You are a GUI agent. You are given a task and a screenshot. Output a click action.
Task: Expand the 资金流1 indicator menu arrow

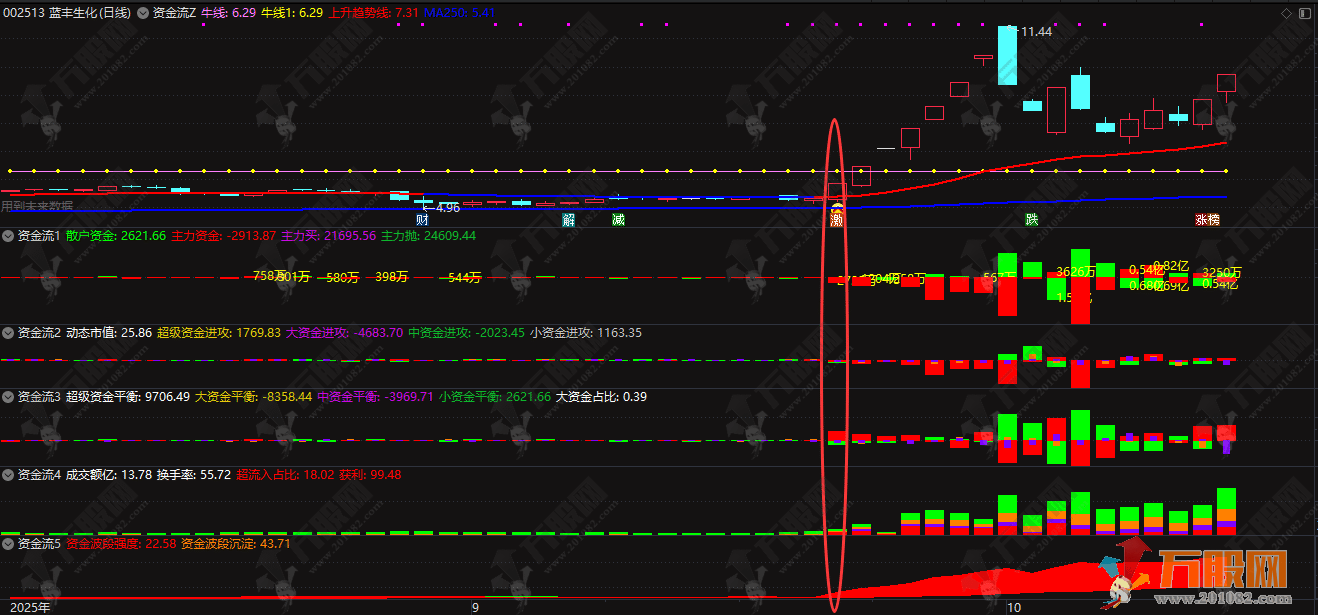tap(9, 236)
